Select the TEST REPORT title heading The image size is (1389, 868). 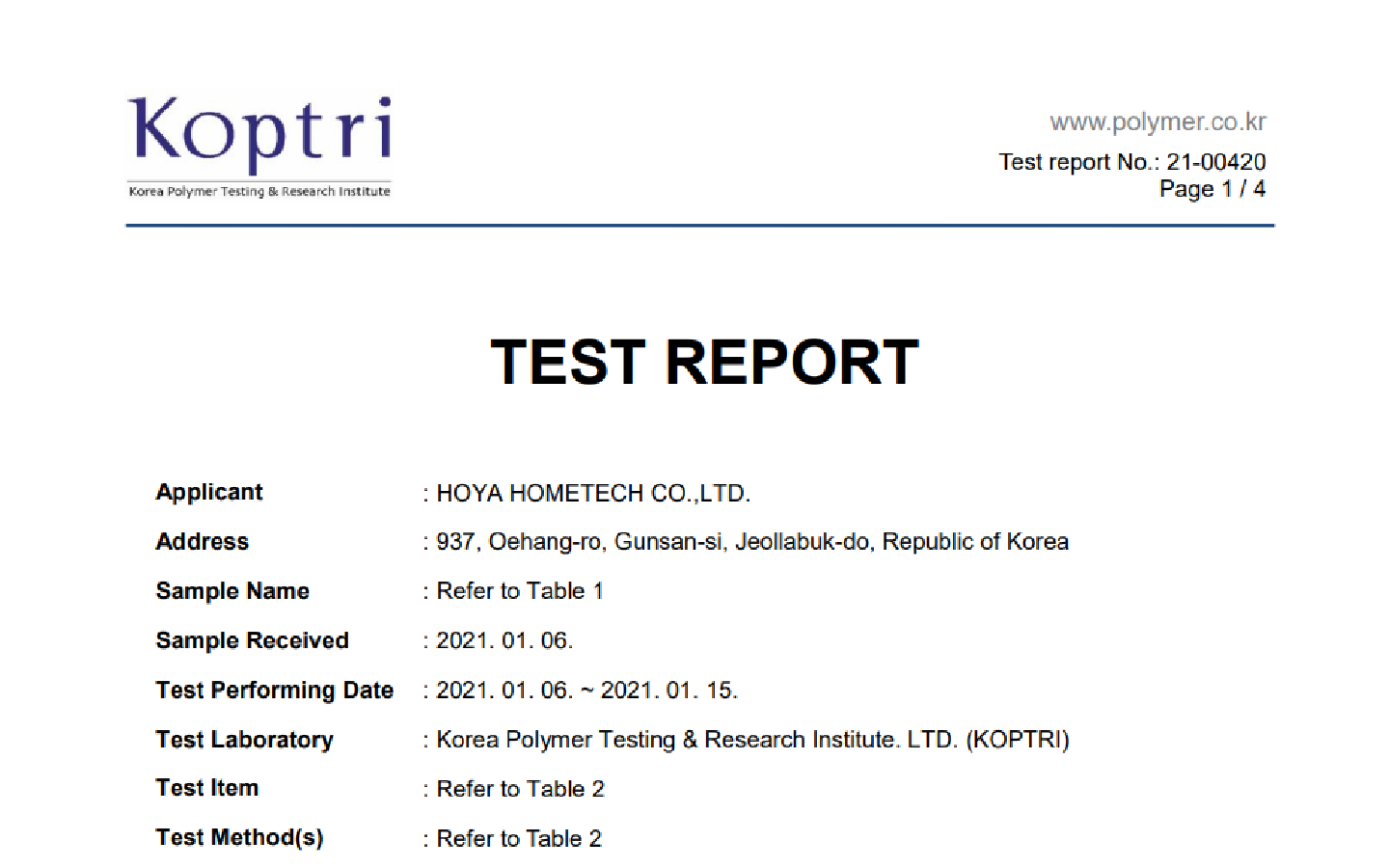(x=704, y=363)
